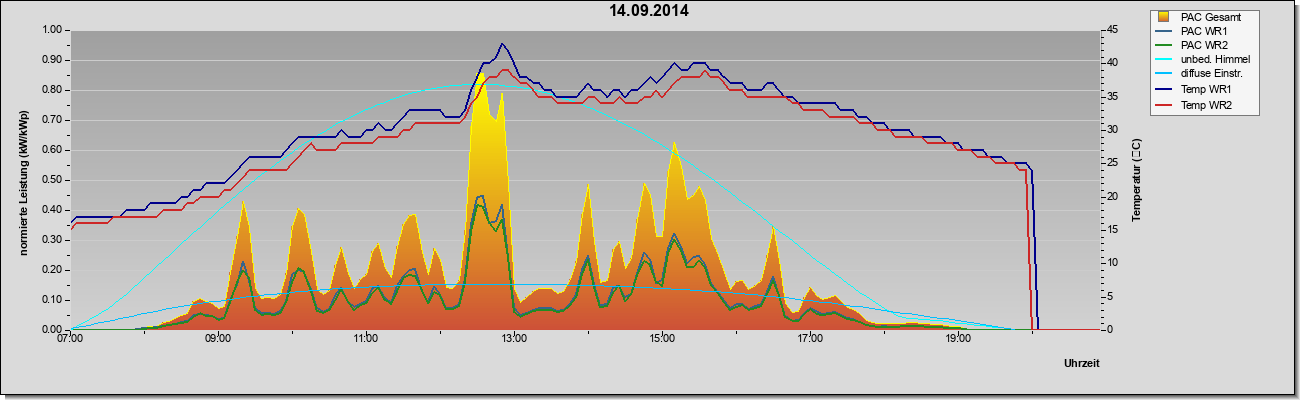Viewport: 1300px width, 400px height.
Task: Select Temp WR1 legend entry
Action: click(x=1203, y=90)
